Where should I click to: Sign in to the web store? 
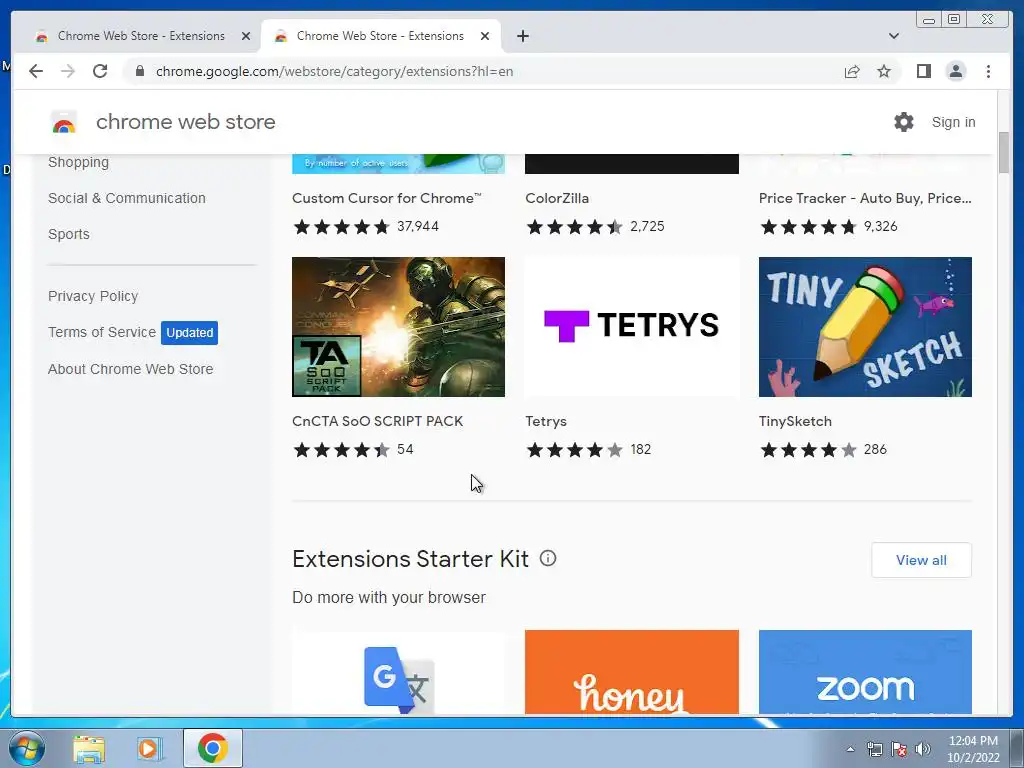click(953, 122)
